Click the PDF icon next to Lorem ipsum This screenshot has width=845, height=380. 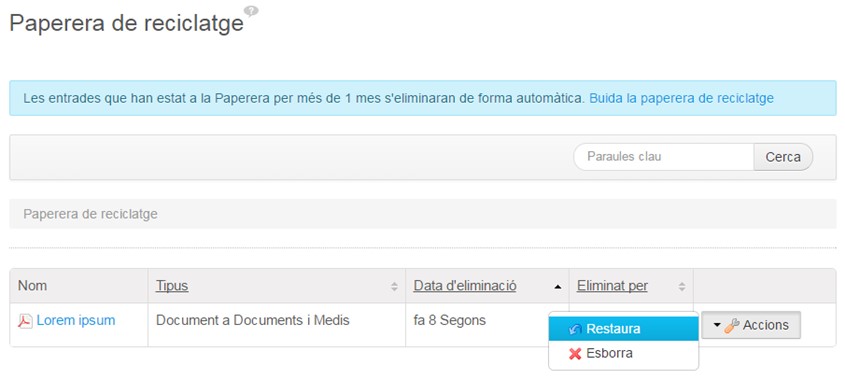[x=25, y=321]
